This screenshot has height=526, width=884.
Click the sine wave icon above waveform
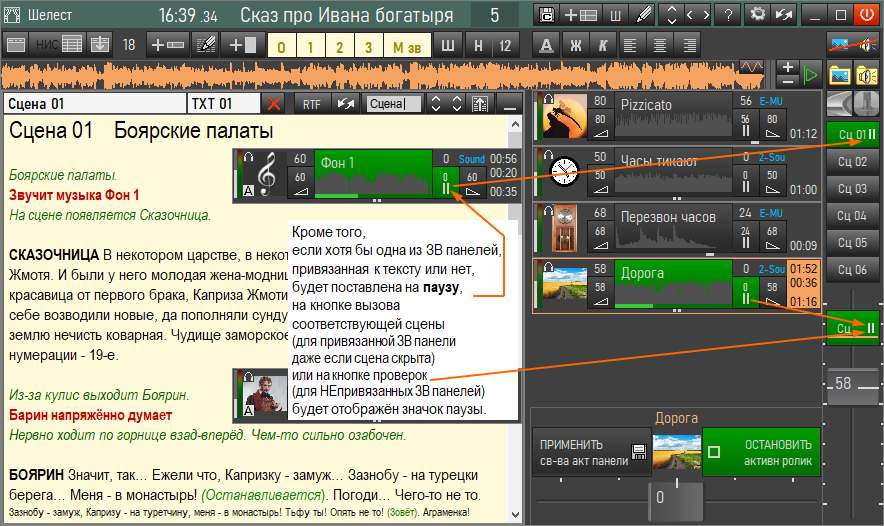[751, 67]
